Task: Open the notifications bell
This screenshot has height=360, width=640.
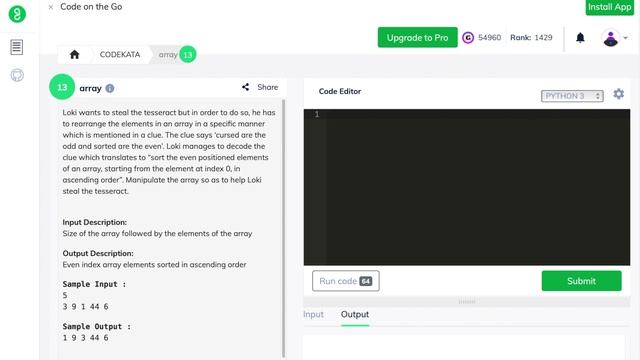Action: 580,38
